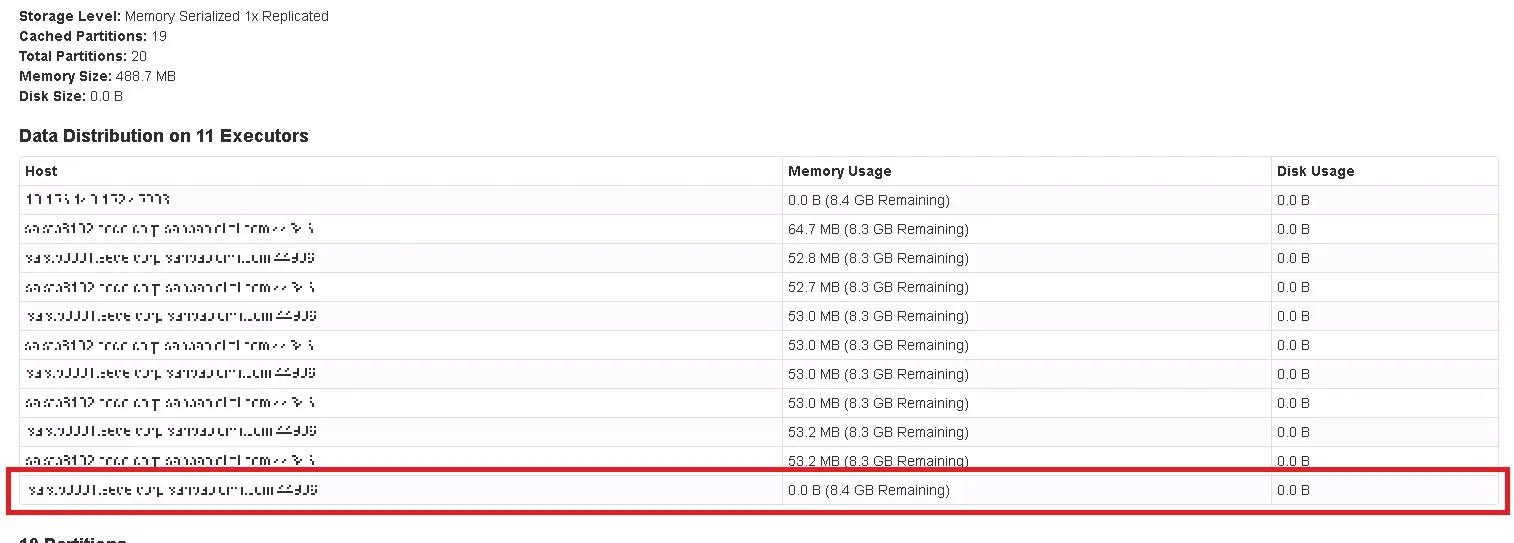This screenshot has width=1514, height=543.
Task: Click the first row's memory usage value
Action: click(868, 200)
